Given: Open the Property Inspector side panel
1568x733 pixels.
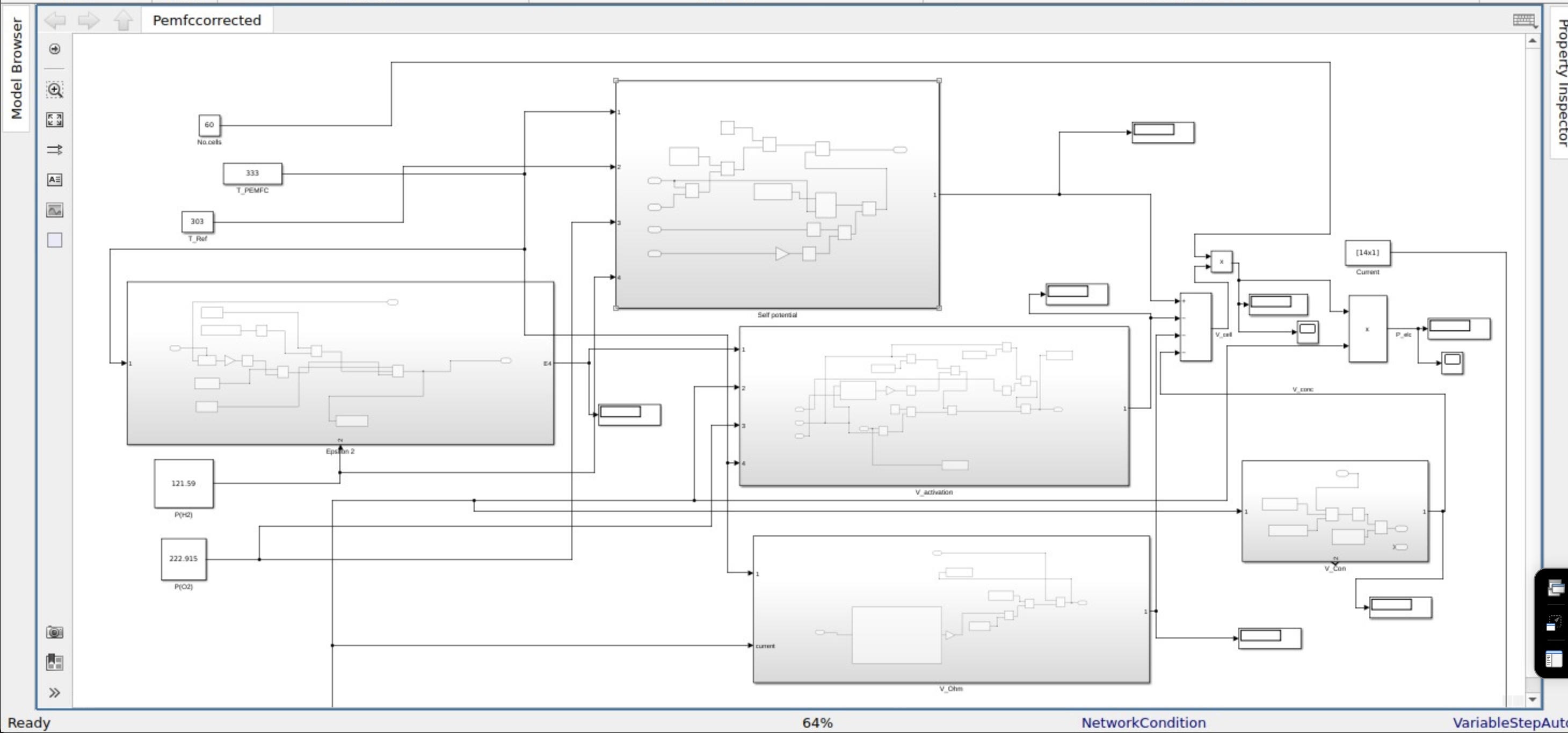Looking at the screenshot, I should click(1559, 84).
